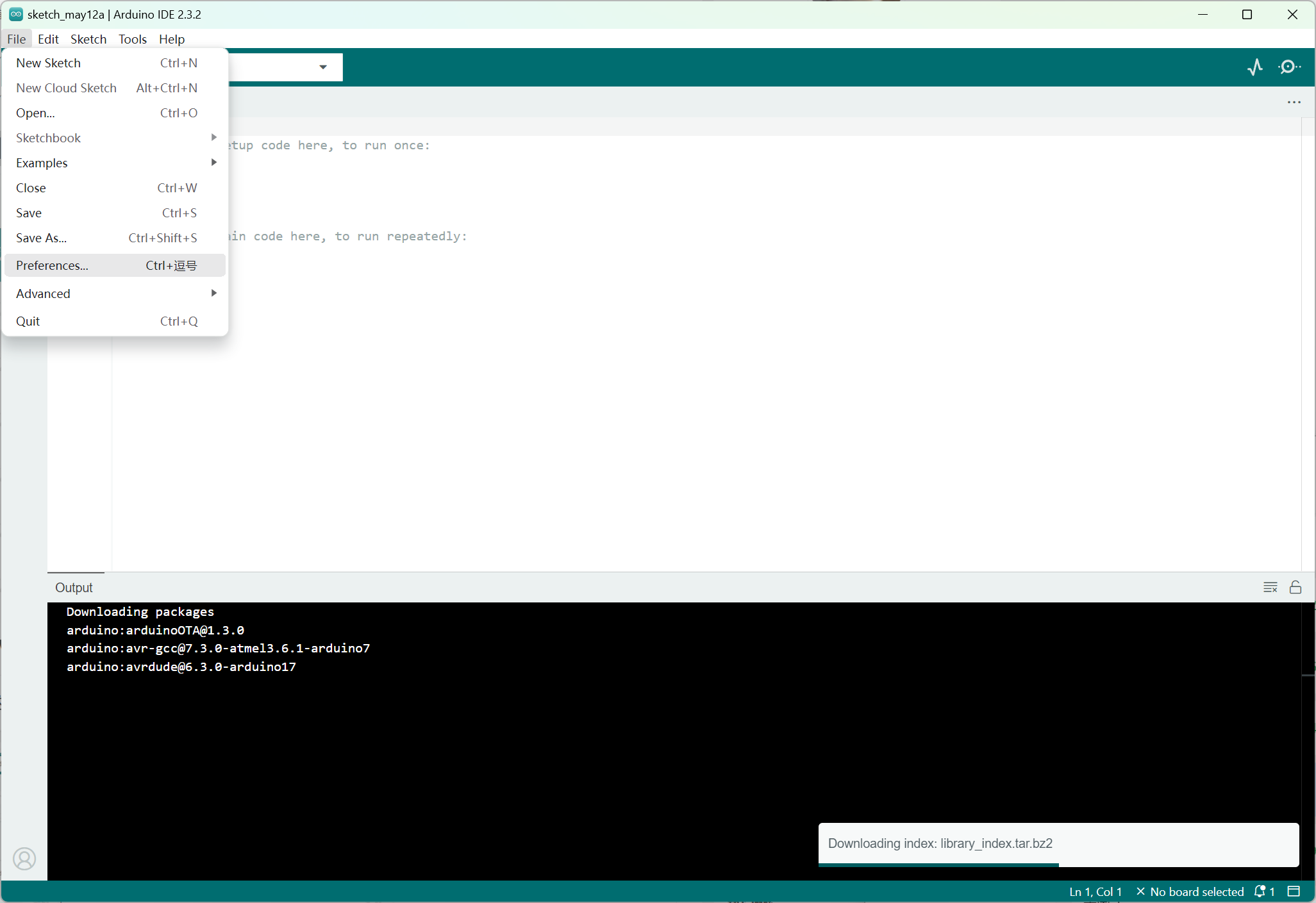1316x903 pixels.
Task: Open Preferences... from the File menu
Action: coord(115,265)
